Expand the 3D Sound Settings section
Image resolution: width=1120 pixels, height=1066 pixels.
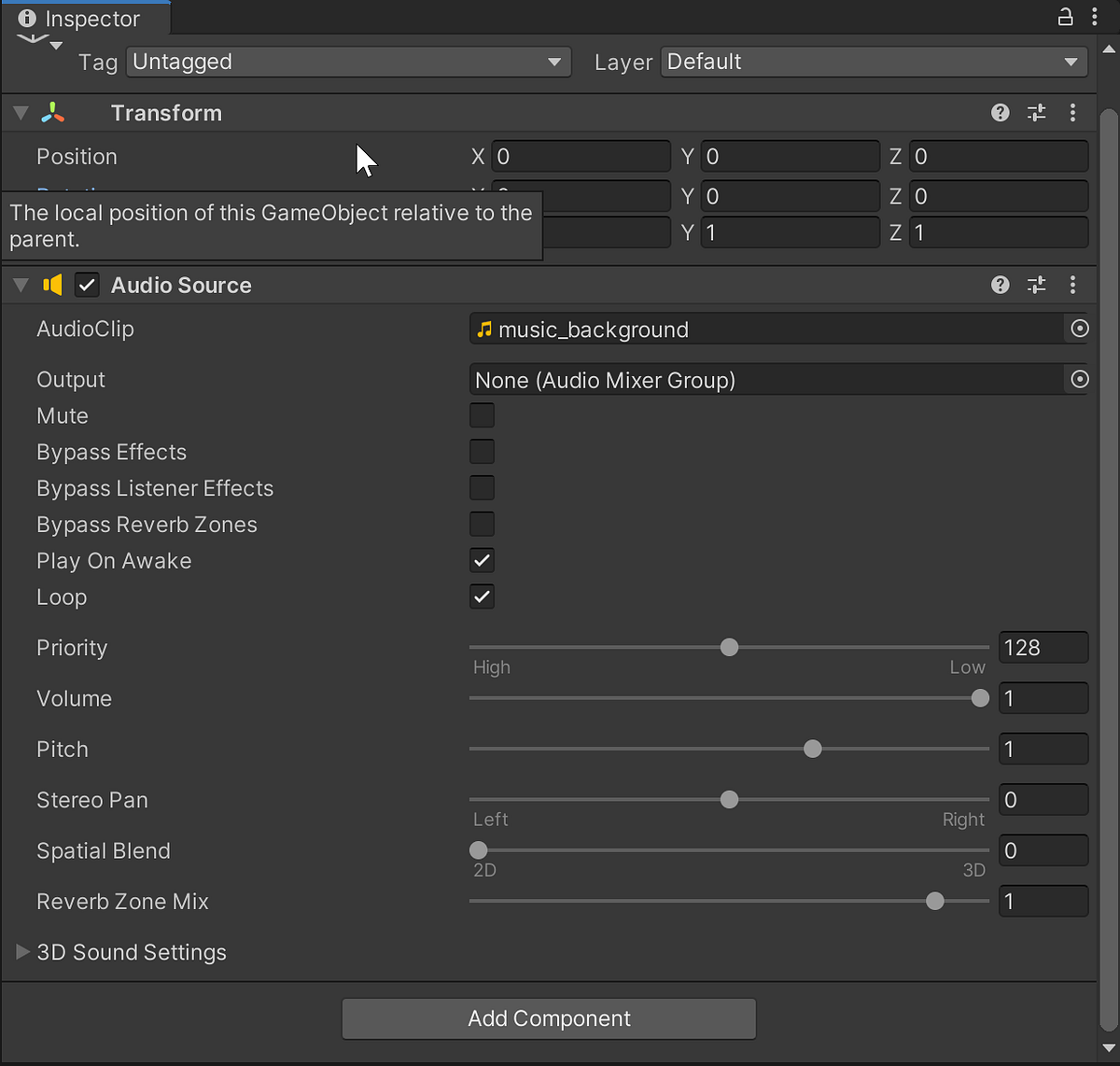pyautogui.click(x=22, y=952)
